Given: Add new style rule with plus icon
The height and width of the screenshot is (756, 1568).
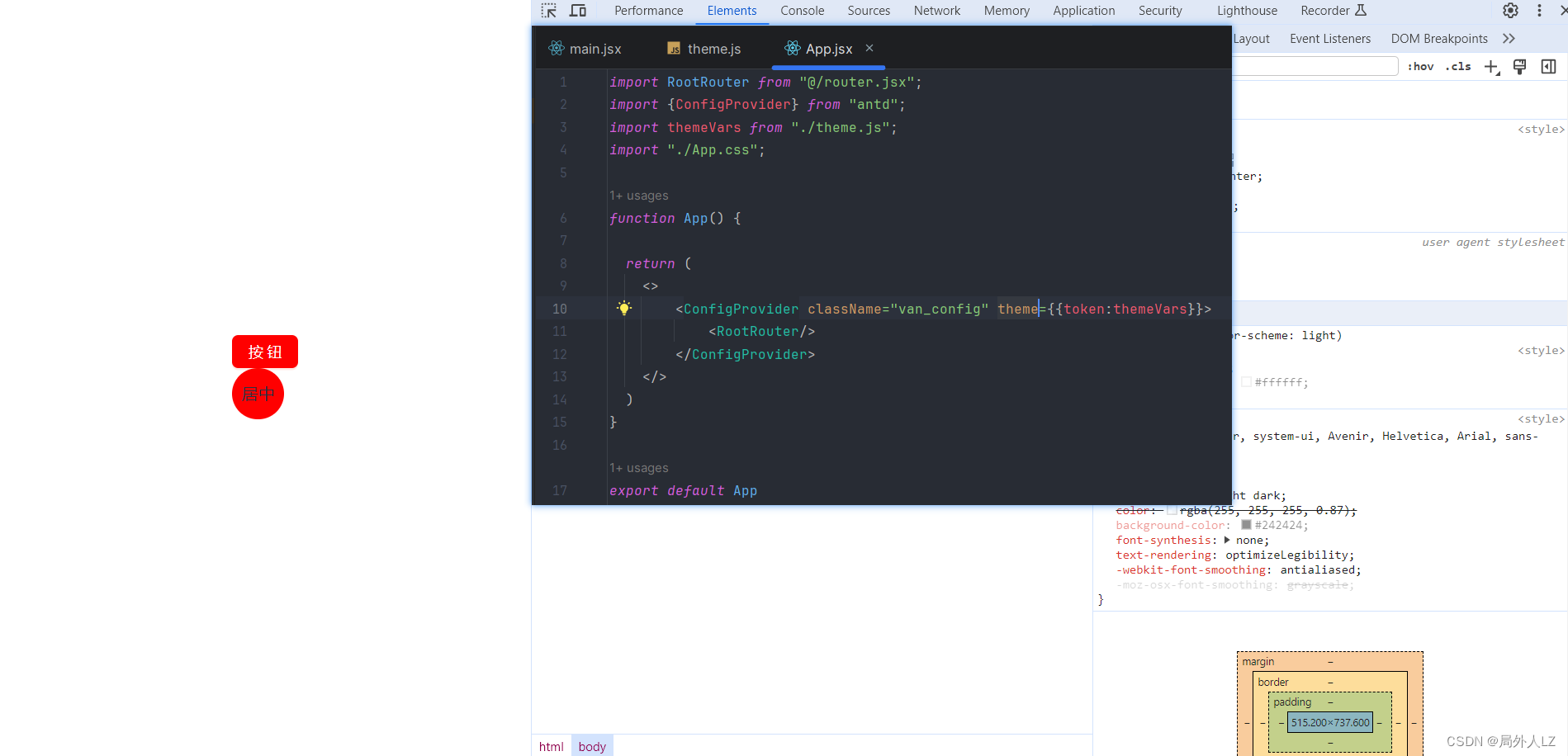Looking at the screenshot, I should pos(1491,67).
